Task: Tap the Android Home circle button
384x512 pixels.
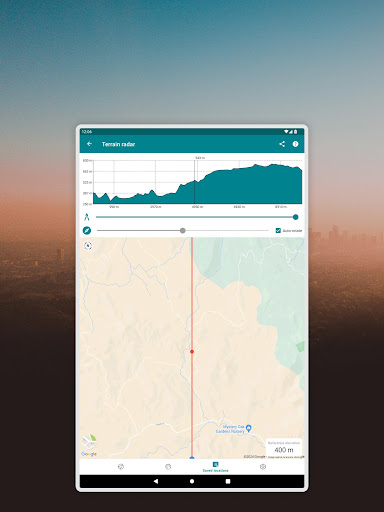Action: [192, 481]
